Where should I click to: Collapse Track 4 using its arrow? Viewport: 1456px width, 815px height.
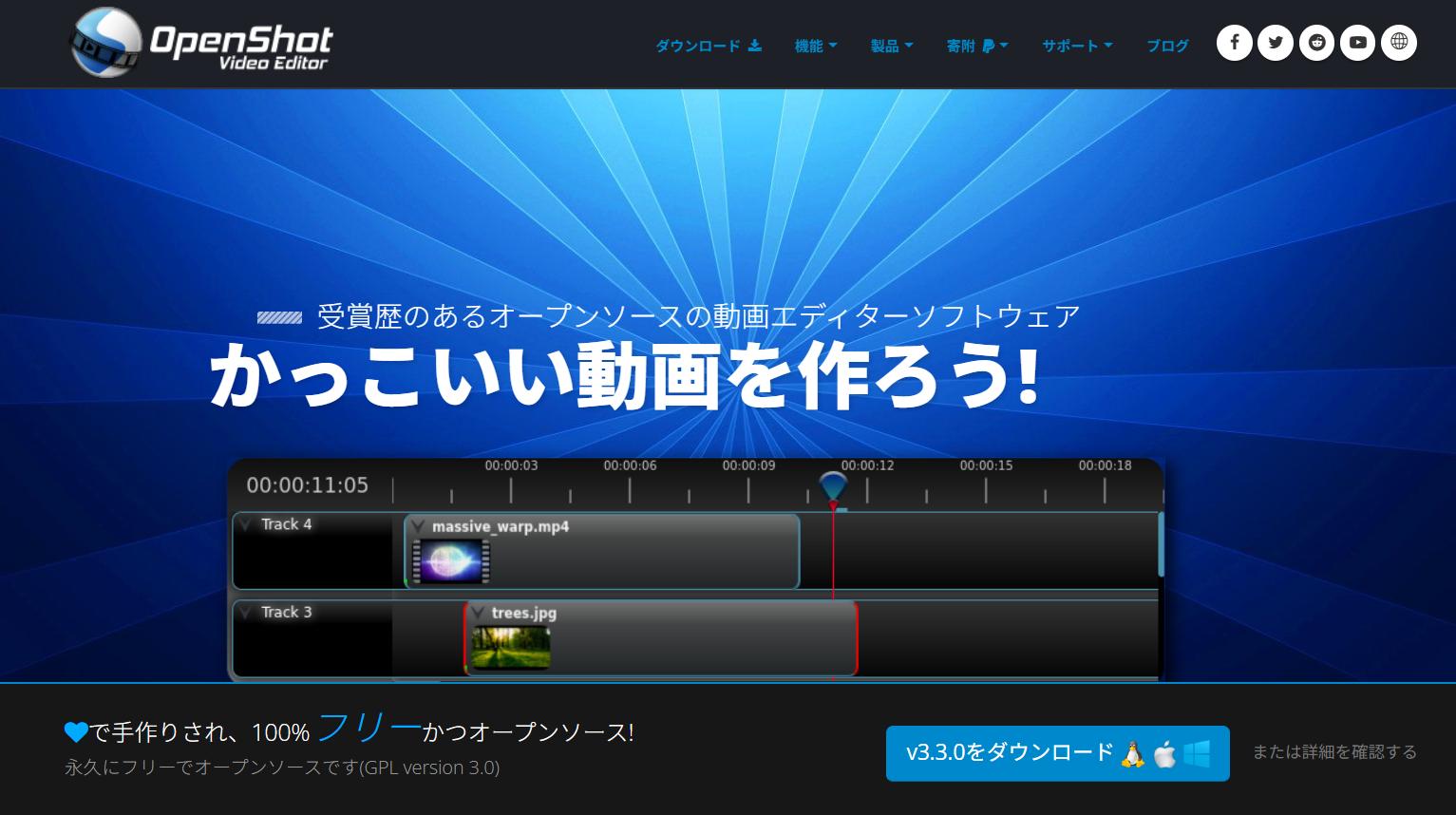(246, 524)
